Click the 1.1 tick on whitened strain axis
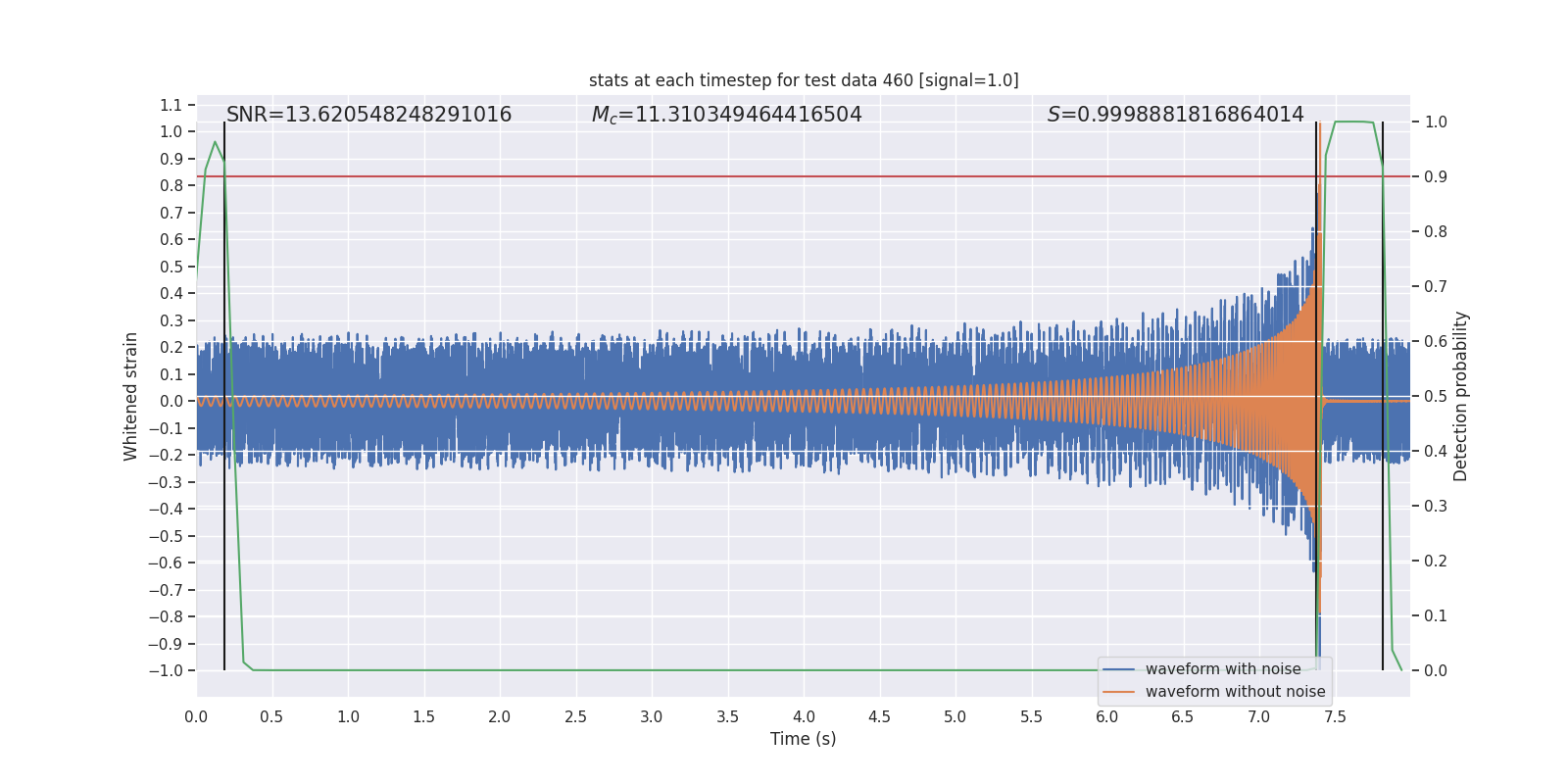1568x784 pixels. (x=171, y=105)
